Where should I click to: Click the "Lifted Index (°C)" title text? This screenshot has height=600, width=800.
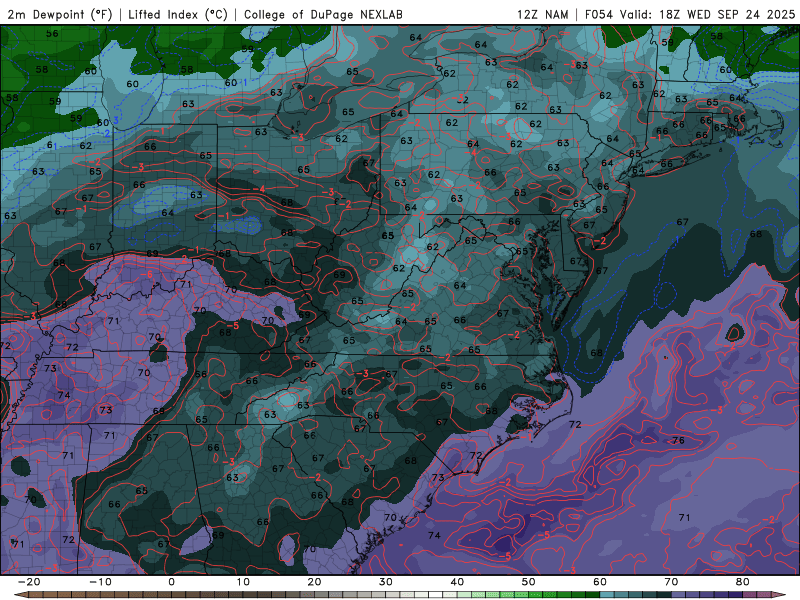(x=178, y=14)
